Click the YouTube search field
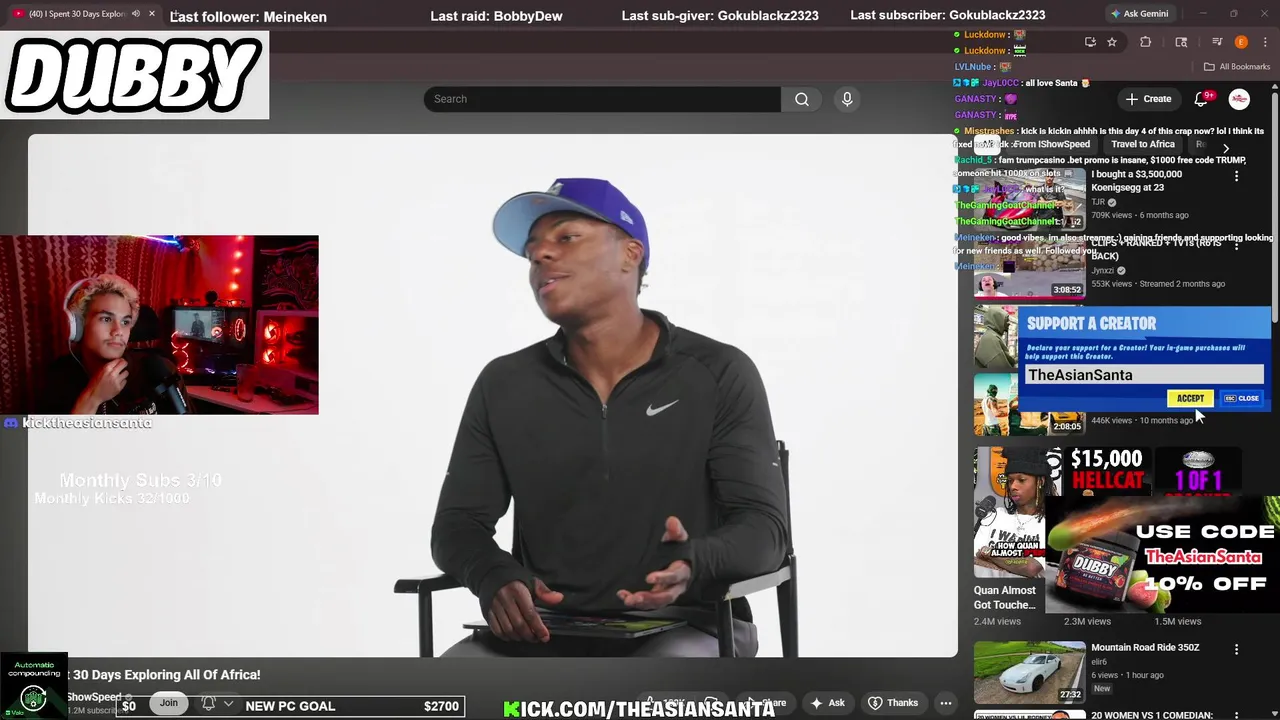Viewport: 1280px width, 720px height. click(602, 99)
